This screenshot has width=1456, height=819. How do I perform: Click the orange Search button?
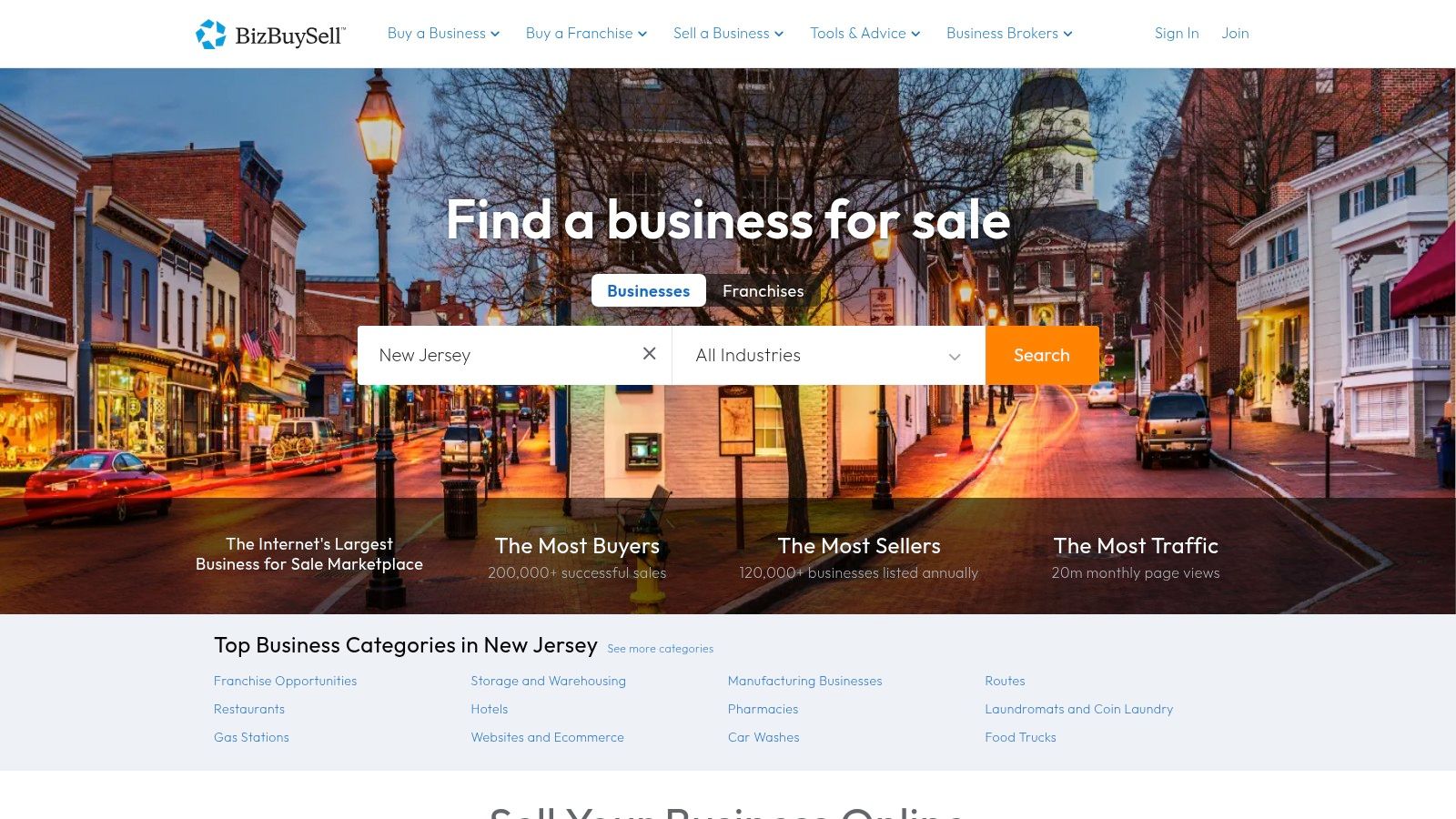(x=1042, y=355)
